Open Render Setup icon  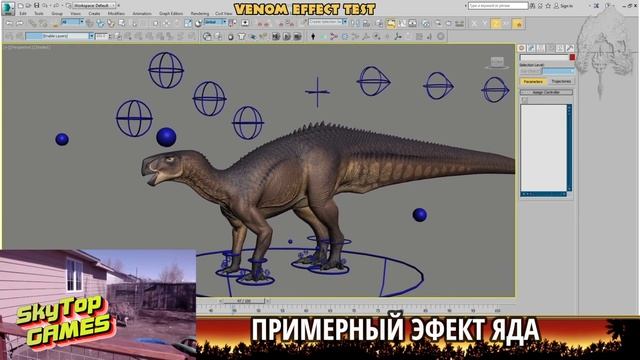tap(438, 23)
